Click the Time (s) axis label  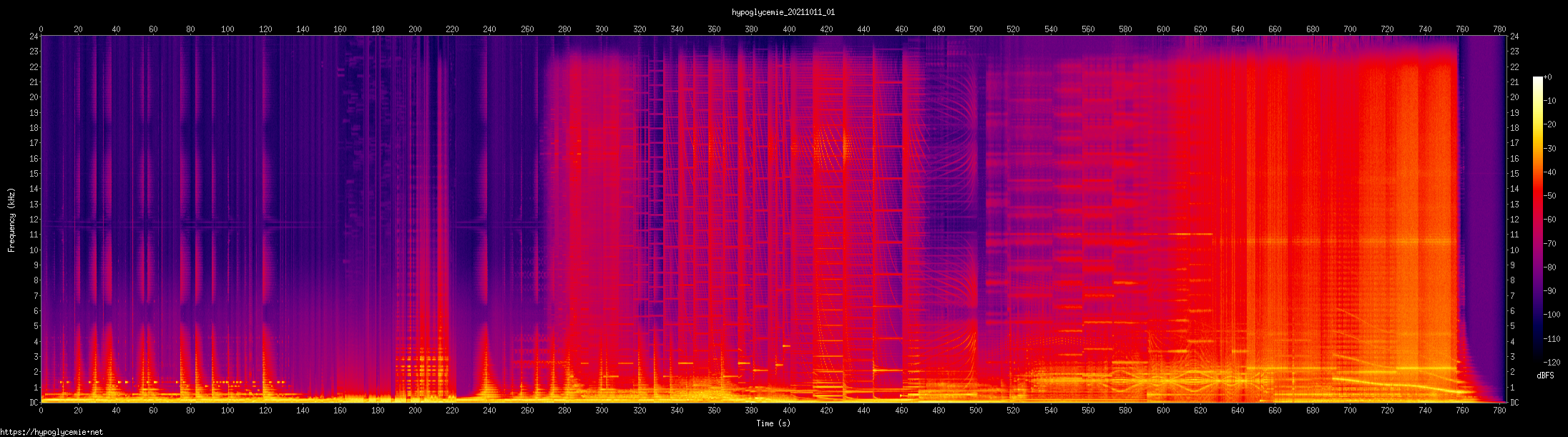point(773,423)
